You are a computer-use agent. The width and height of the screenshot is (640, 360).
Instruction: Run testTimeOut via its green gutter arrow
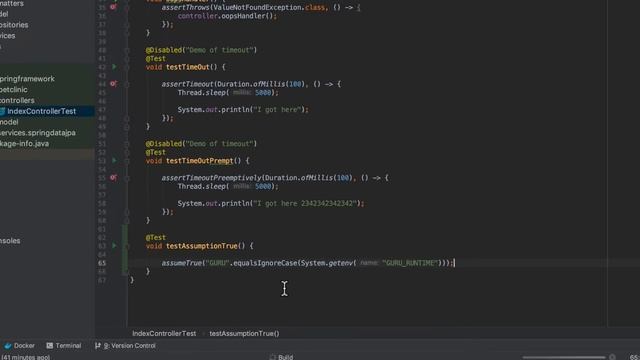click(x=114, y=67)
